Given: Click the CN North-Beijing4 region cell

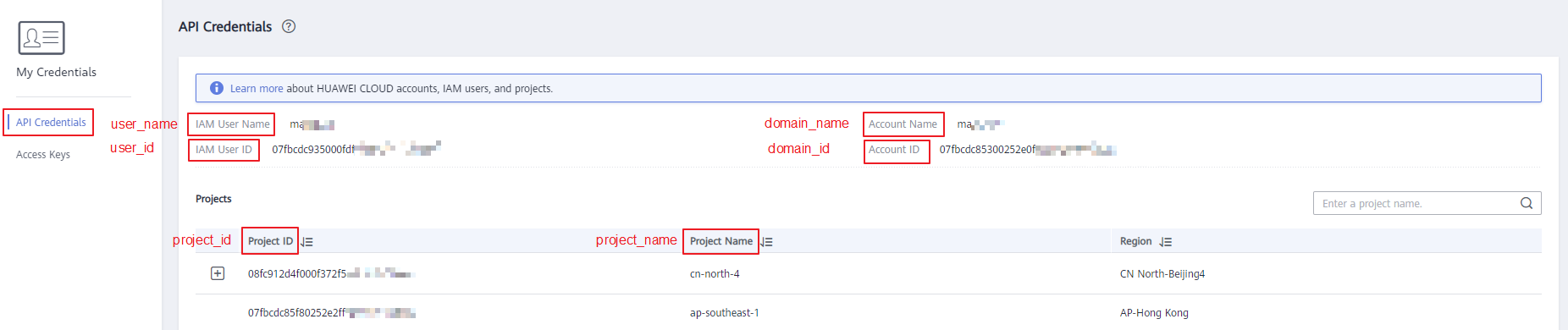Looking at the screenshot, I should (x=1162, y=274).
